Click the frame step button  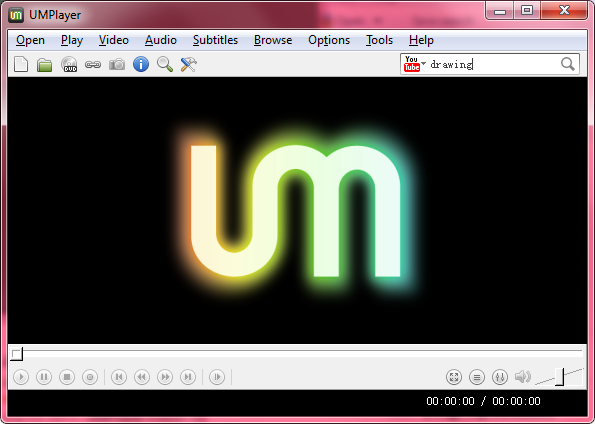[x=217, y=377]
